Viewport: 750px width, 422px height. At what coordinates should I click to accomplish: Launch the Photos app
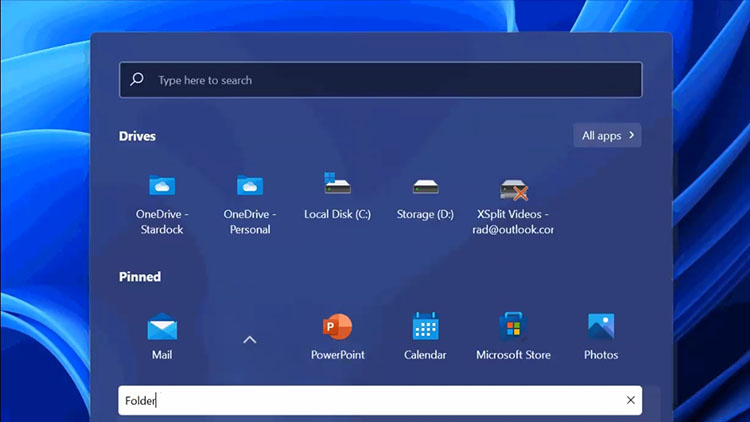(601, 336)
